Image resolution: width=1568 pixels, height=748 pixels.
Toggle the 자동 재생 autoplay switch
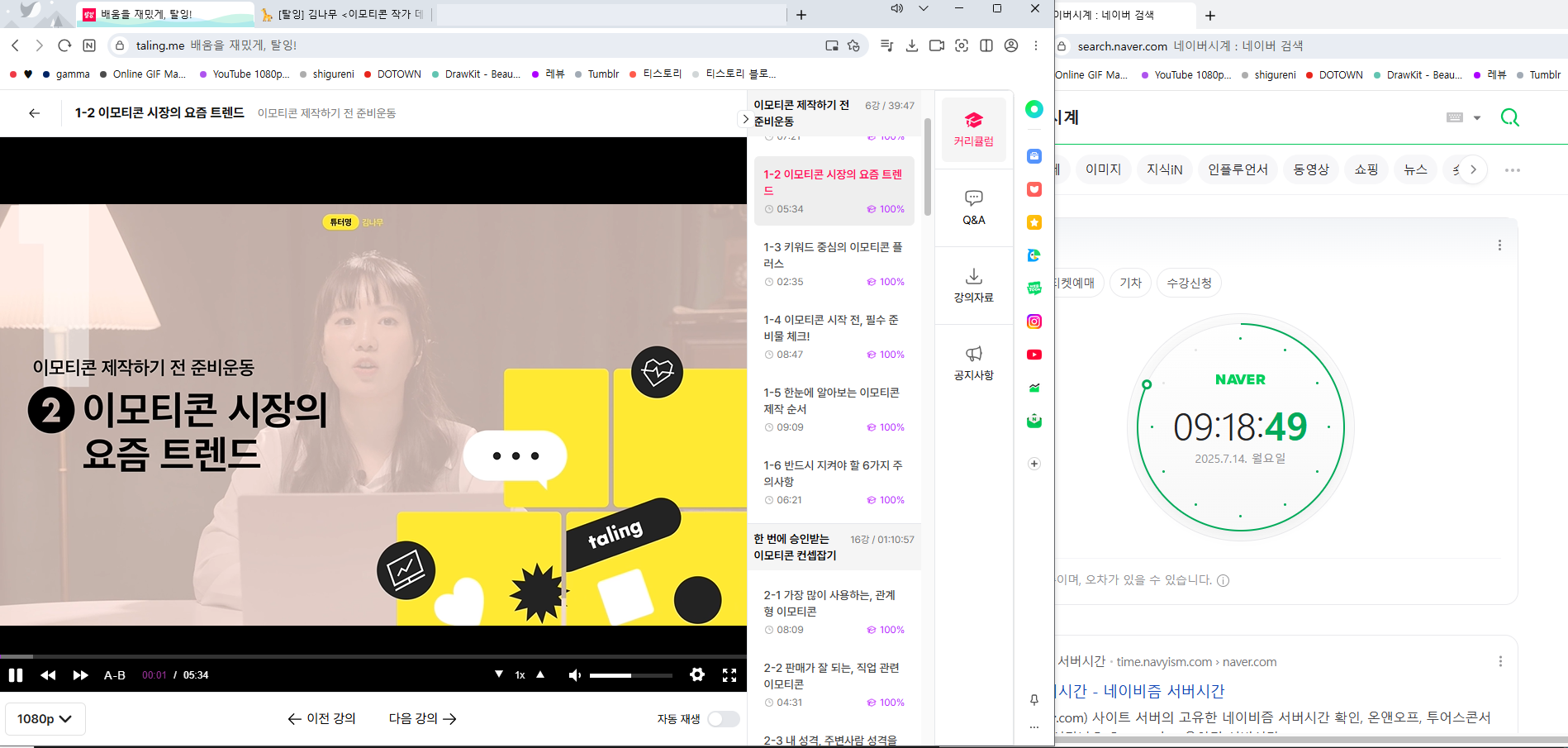coord(724,719)
